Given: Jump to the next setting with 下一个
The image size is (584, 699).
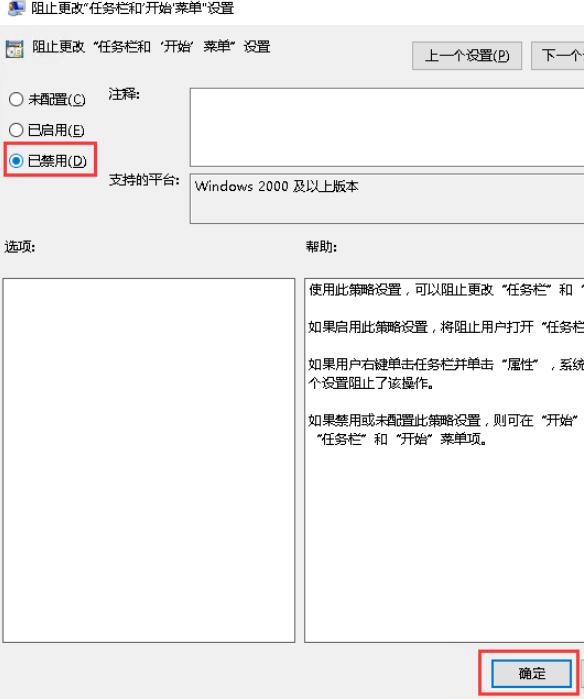Looking at the screenshot, I should pyautogui.click(x=558, y=56).
